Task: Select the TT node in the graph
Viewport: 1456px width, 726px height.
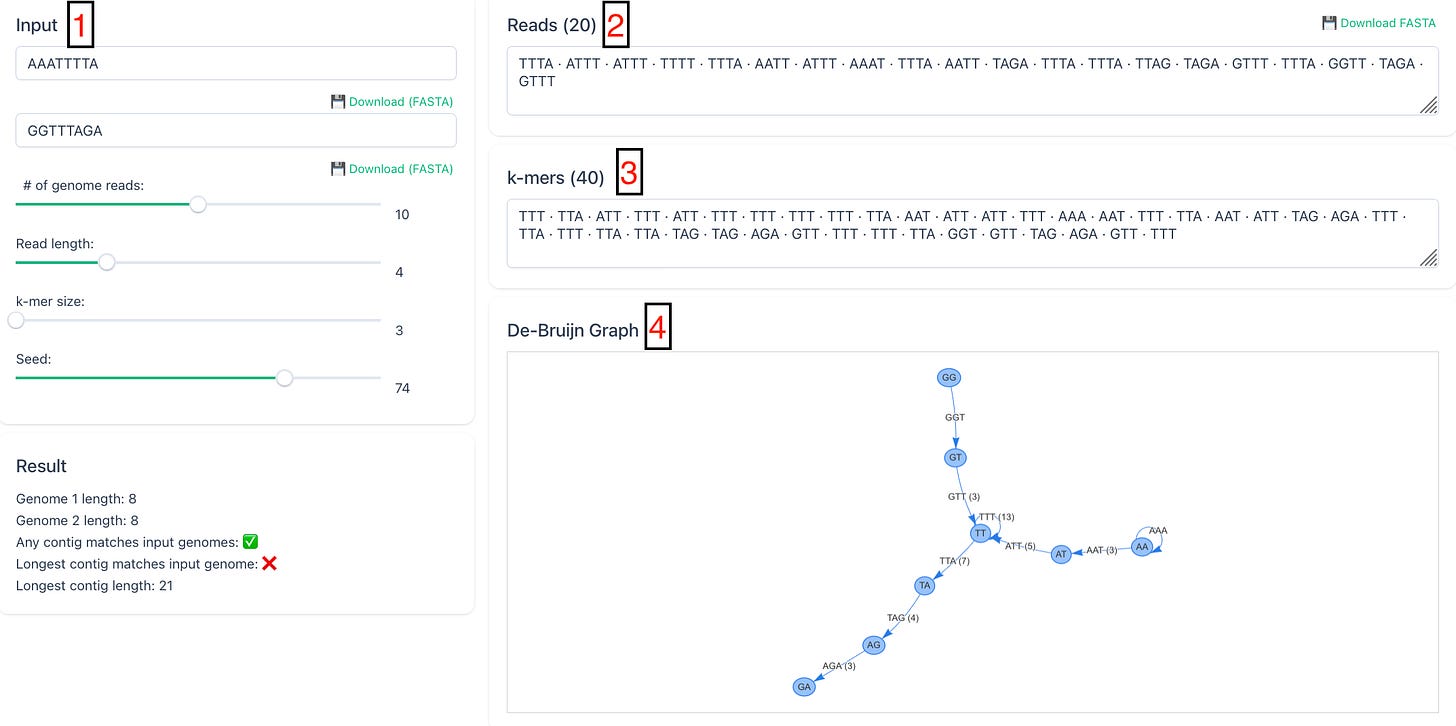Action: pos(981,533)
